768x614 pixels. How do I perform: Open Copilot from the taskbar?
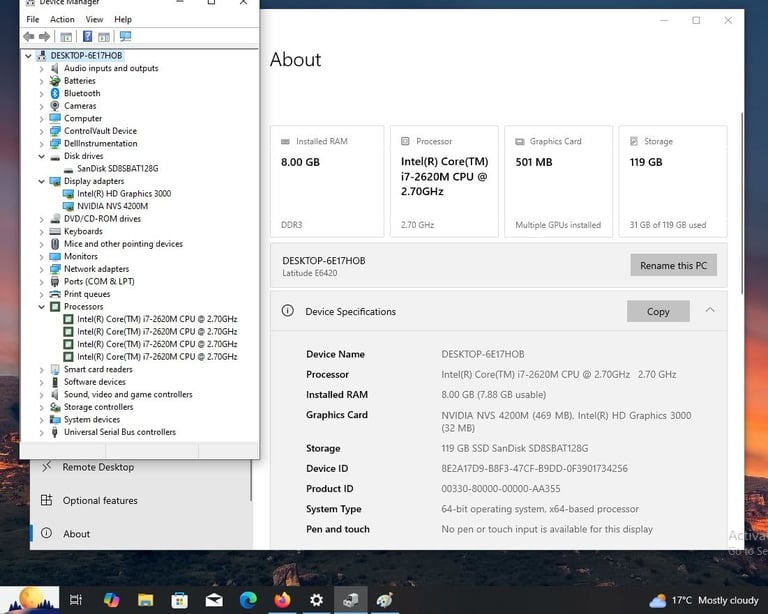pyautogui.click(x=111, y=600)
